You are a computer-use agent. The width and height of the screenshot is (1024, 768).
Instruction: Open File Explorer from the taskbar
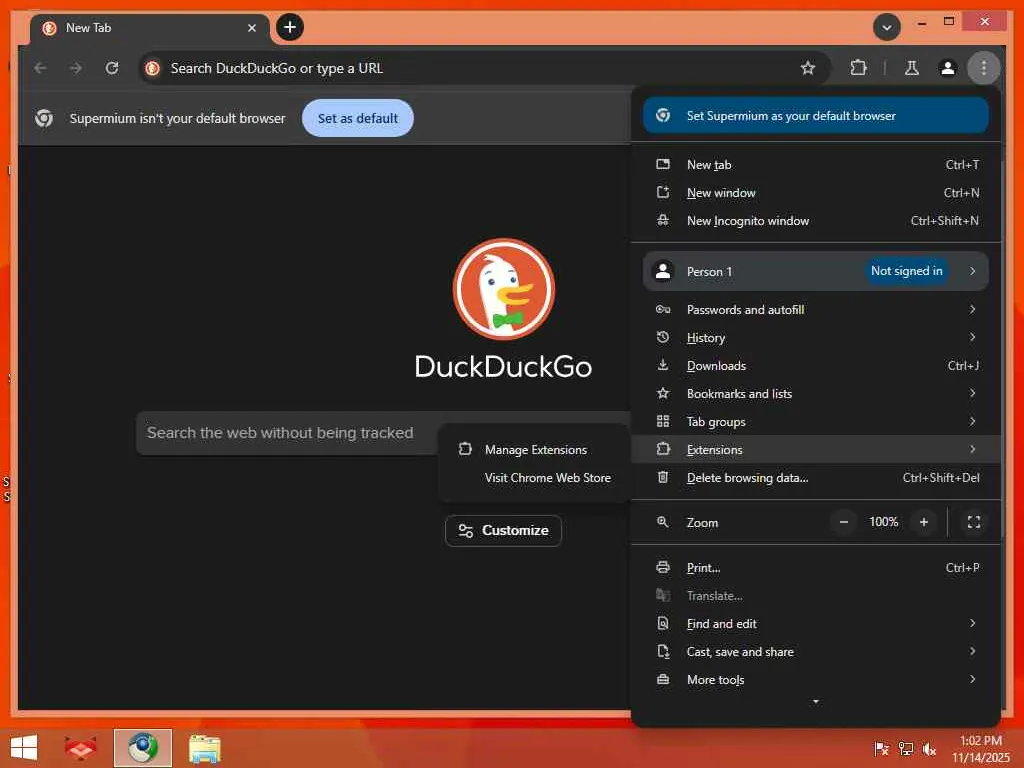pyautogui.click(x=204, y=748)
